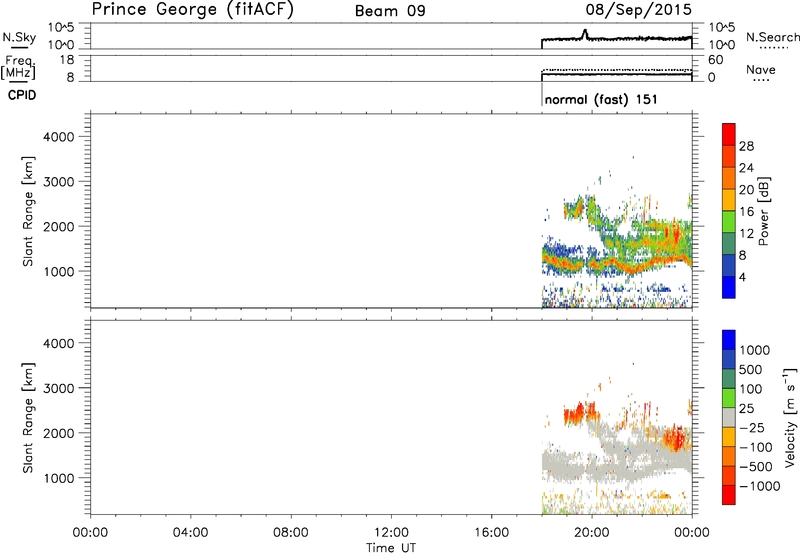Click the "4000" range label on the power panel
This screenshot has width=800, height=554.
click(x=59, y=137)
